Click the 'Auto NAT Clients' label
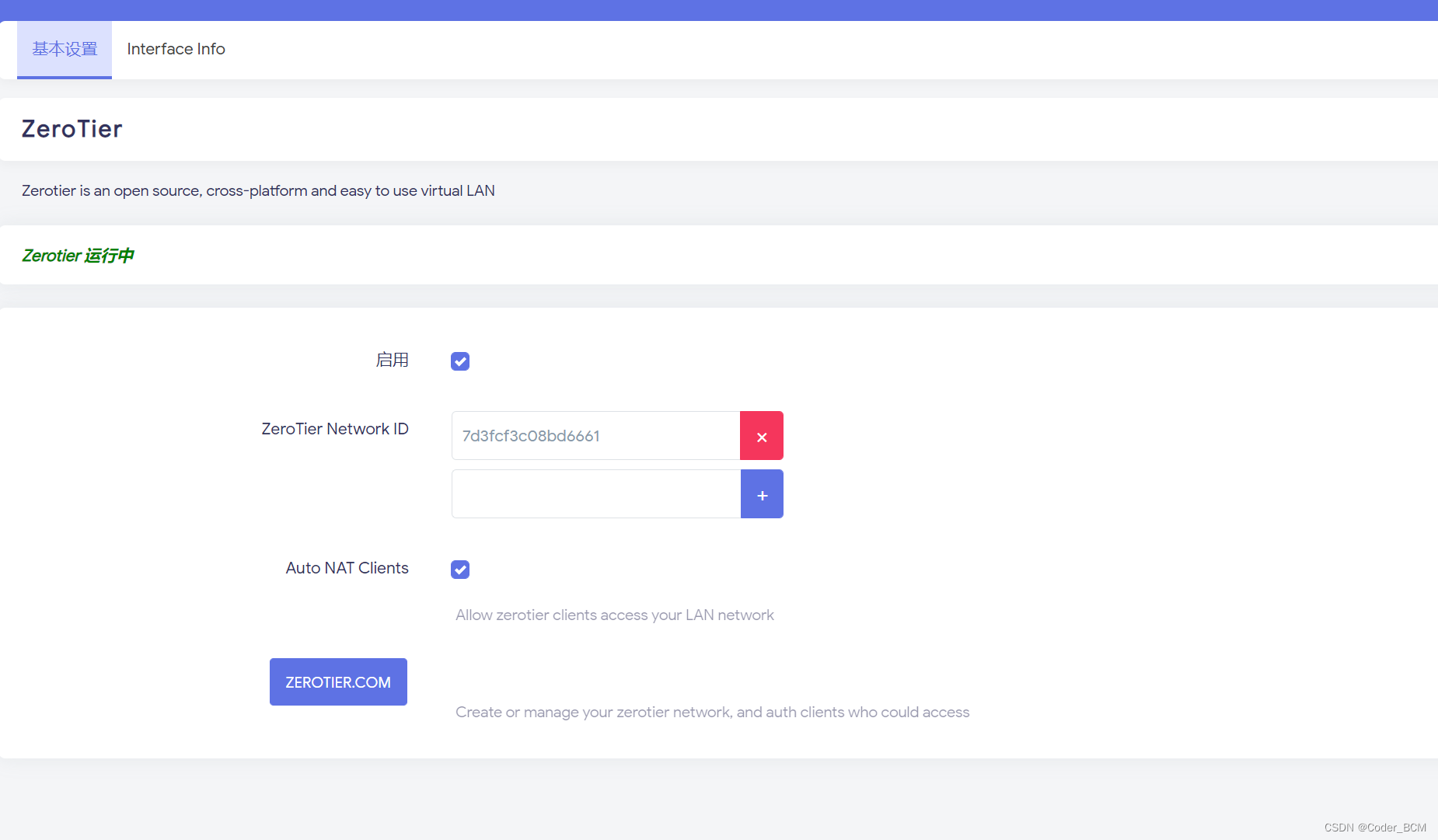 [347, 568]
